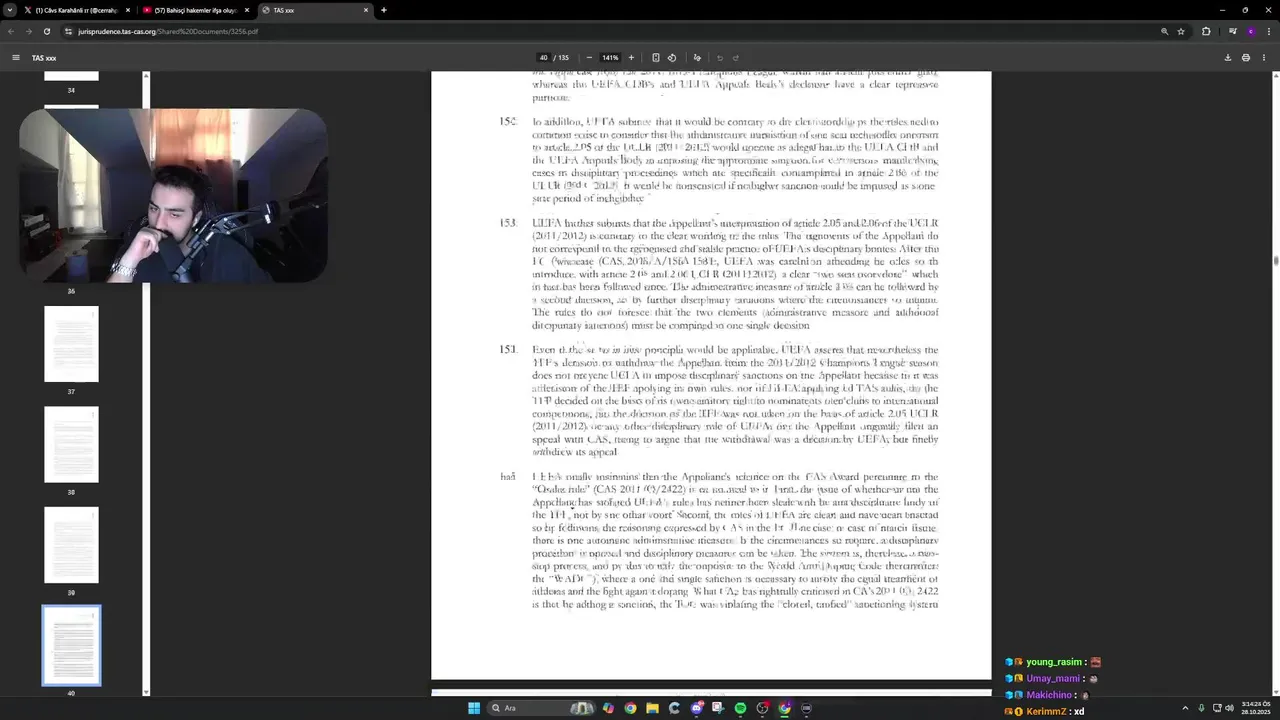
Task: Close the YouTube Bahisçi hakemler tab
Action: pyautogui.click(x=247, y=10)
